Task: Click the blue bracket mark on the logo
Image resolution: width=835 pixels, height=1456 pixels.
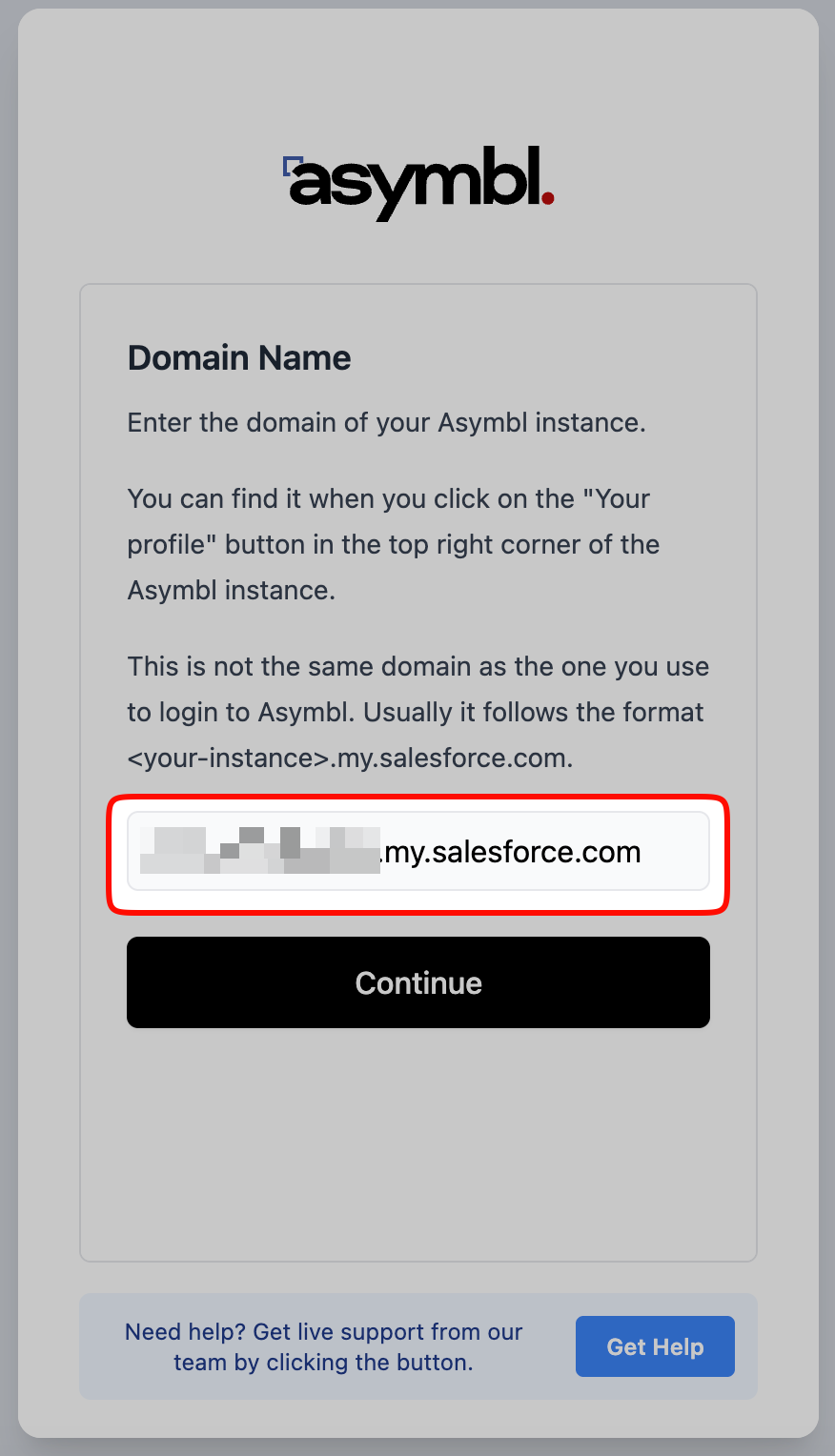Action: pos(291,166)
